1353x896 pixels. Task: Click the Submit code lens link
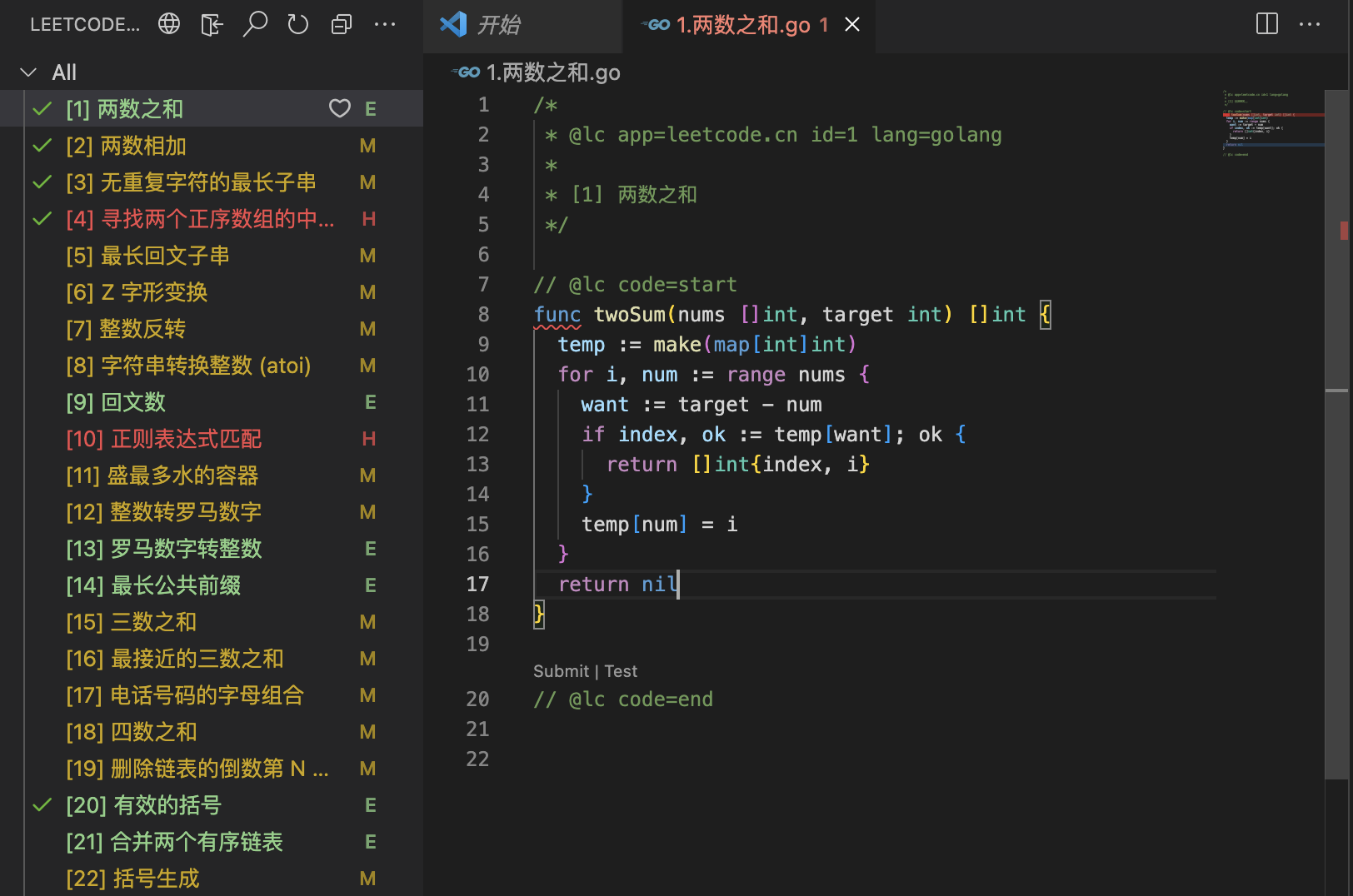(x=562, y=671)
